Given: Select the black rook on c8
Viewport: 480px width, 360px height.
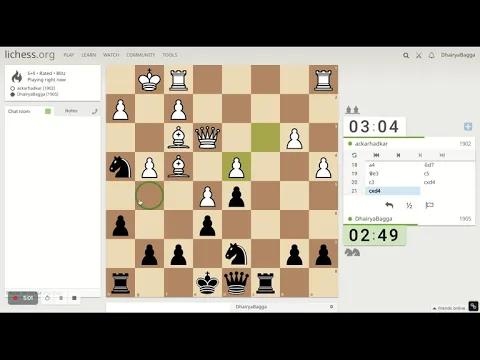Looking at the screenshot, I should (265, 282).
